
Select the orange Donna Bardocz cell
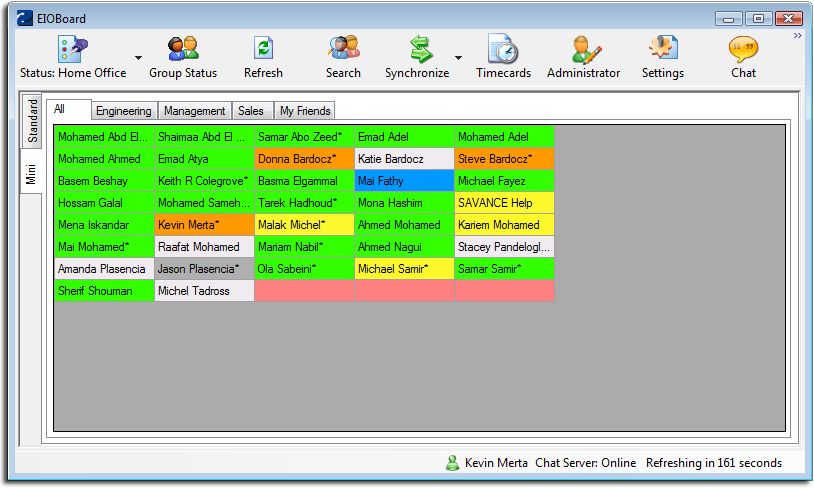click(304, 159)
